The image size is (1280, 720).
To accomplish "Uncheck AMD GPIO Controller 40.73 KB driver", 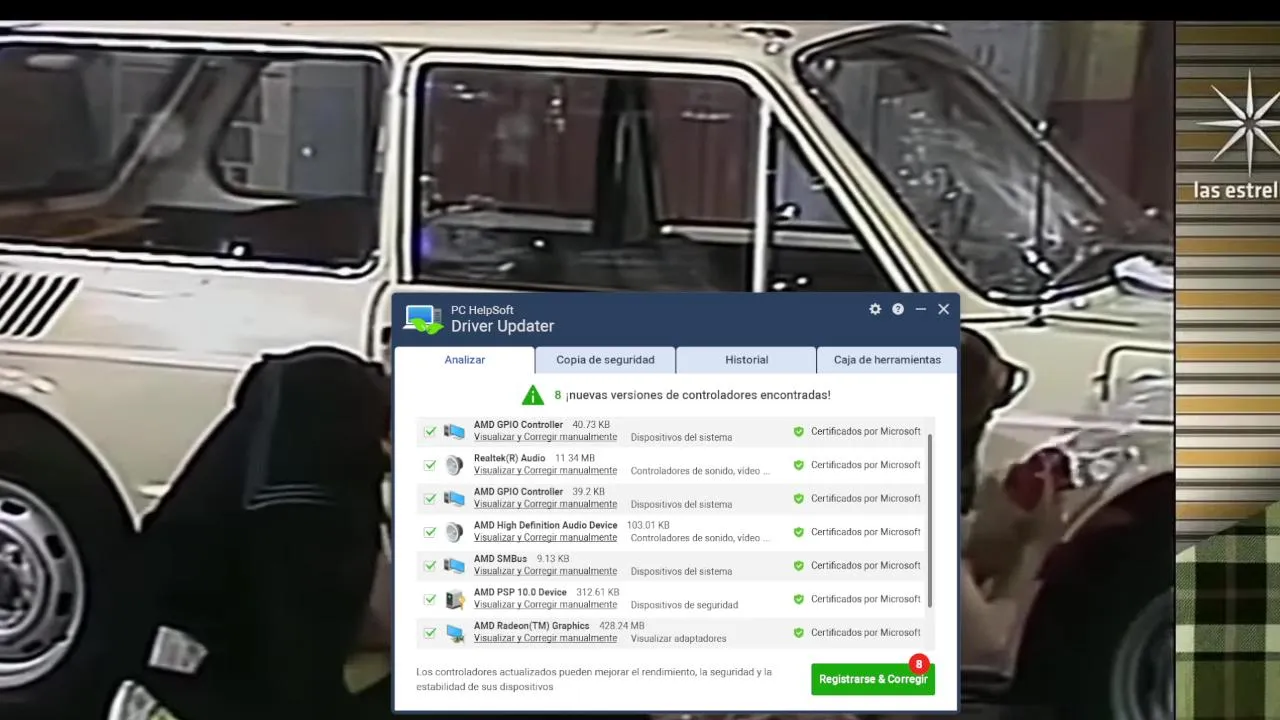I will tap(430, 432).
